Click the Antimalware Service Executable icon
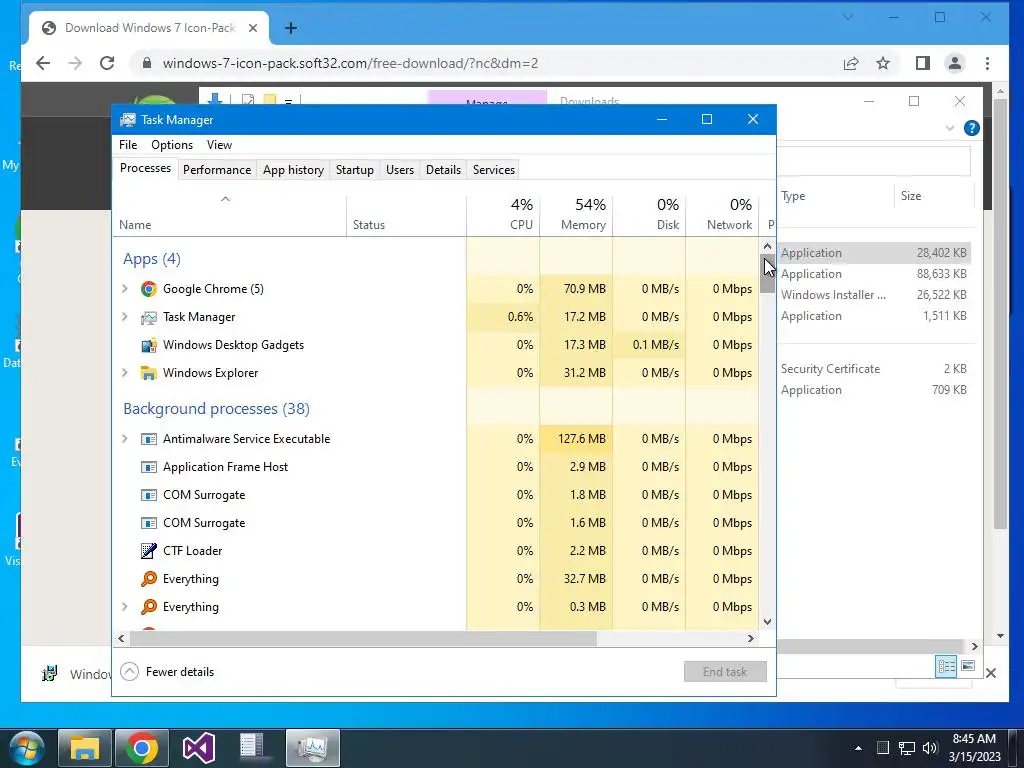Image resolution: width=1024 pixels, height=768 pixels. coord(149,439)
